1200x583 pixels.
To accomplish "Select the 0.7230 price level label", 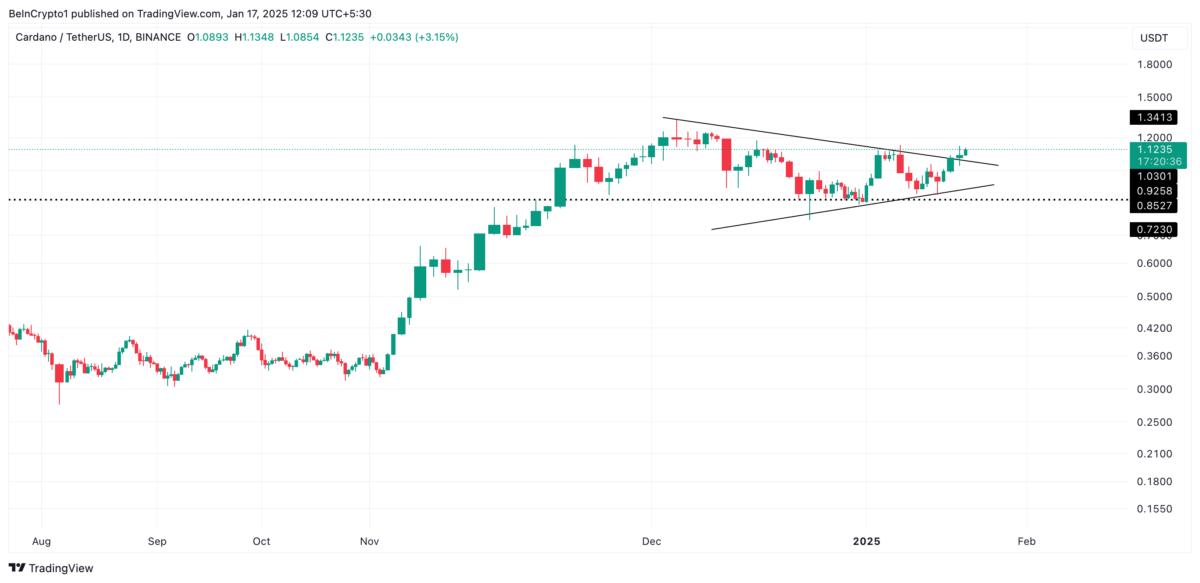I will [1154, 230].
